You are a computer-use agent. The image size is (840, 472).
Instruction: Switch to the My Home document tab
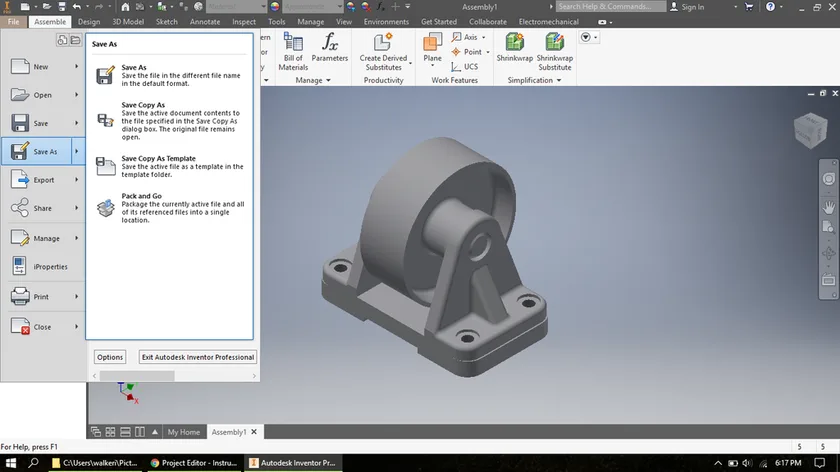click(184, 432)
